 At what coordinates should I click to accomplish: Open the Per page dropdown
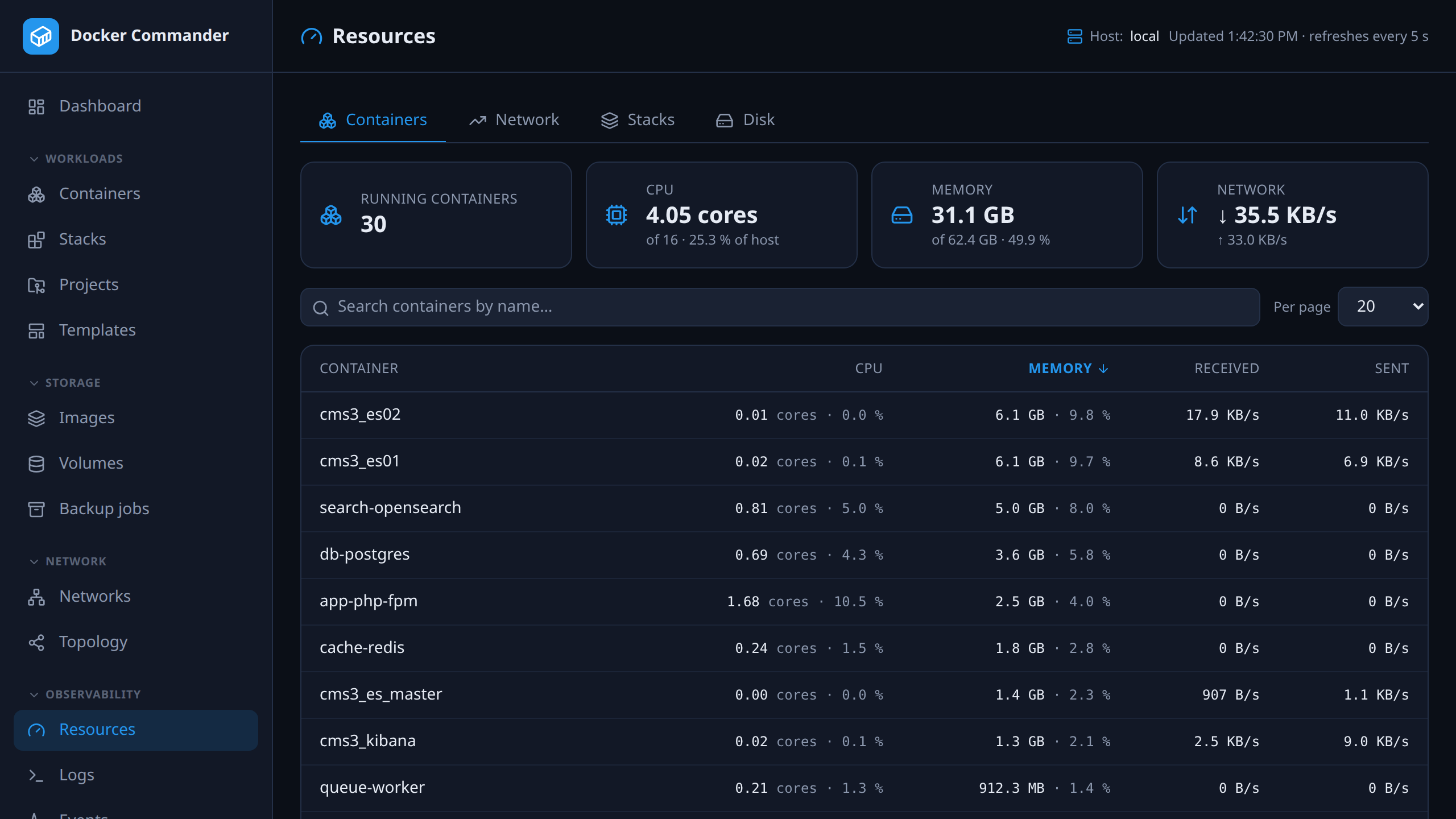pos(1383,307)
